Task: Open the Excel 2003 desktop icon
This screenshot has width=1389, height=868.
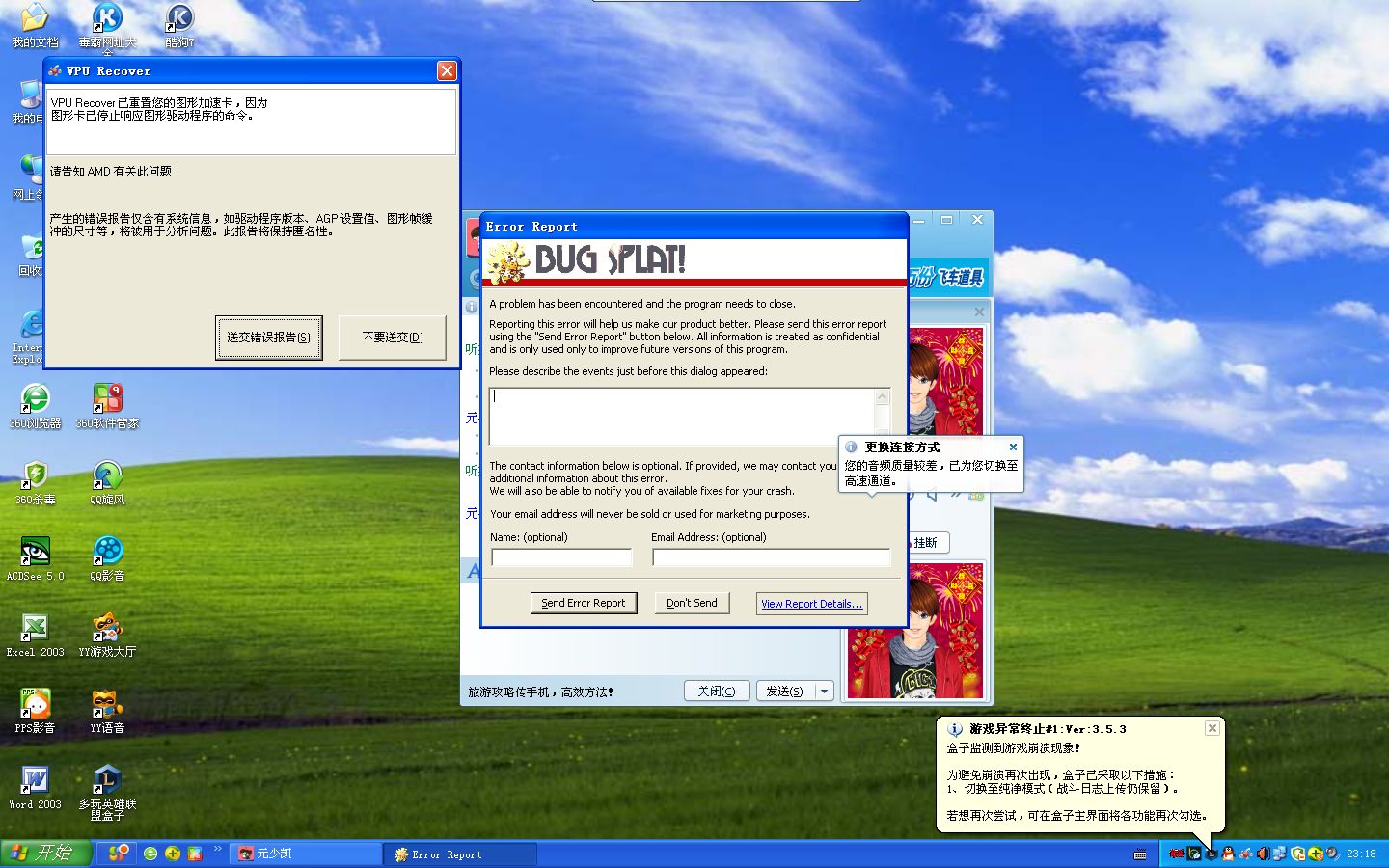Action: coord(36,634)
